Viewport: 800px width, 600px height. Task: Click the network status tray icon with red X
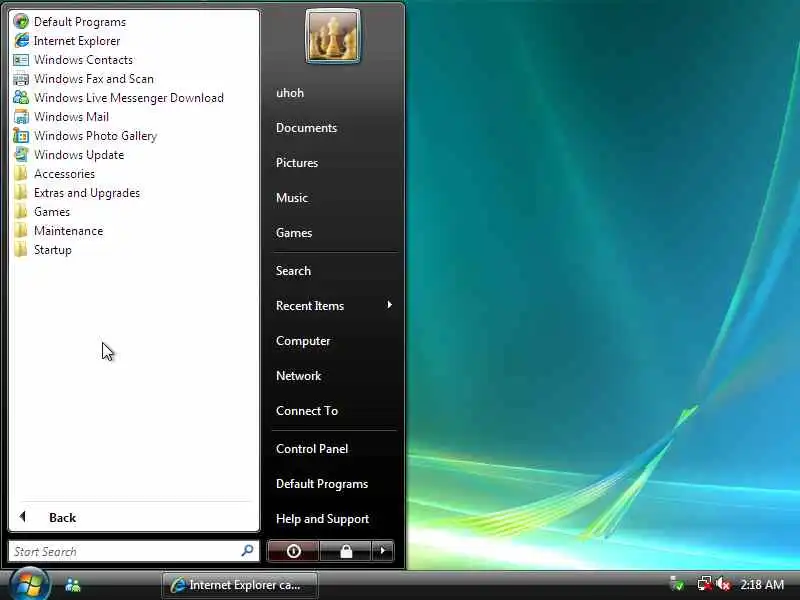(705, 584)
